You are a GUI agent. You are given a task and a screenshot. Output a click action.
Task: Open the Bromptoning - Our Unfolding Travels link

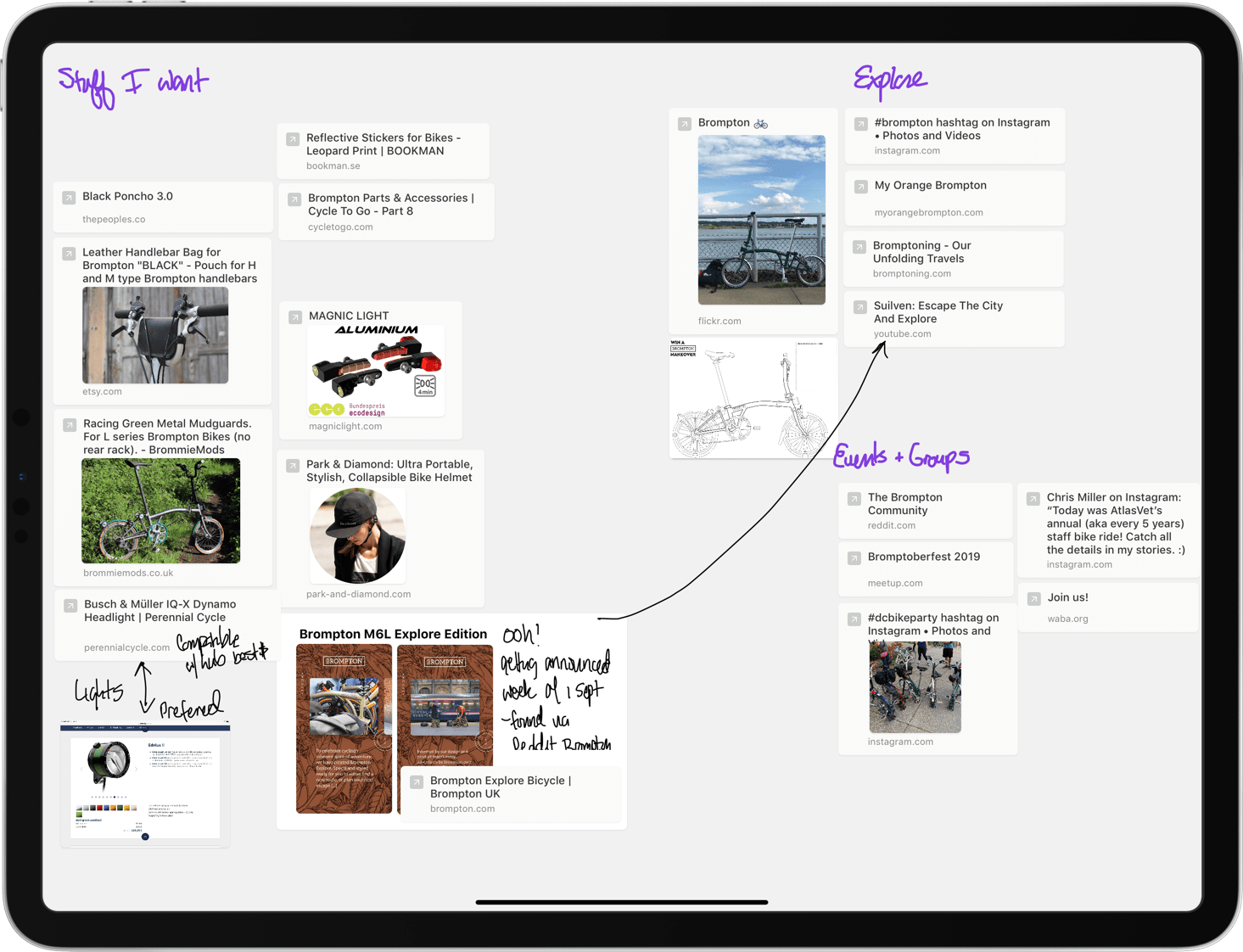pyautogui.click(x=921, y=252)
